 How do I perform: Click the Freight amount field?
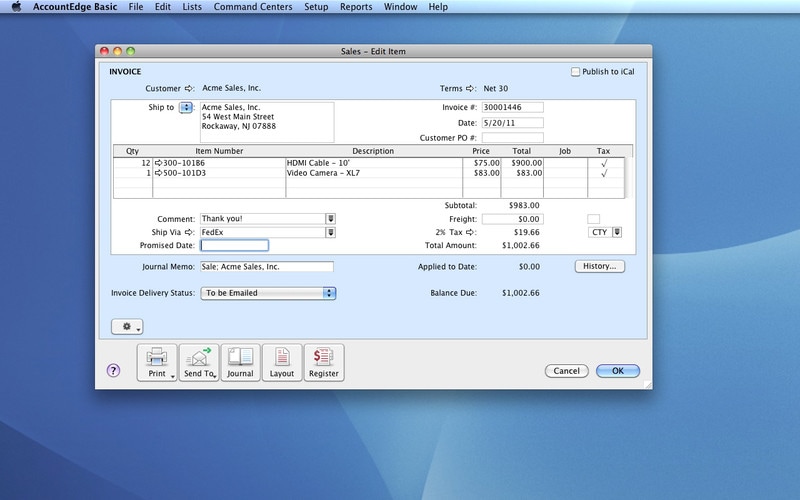[x=513, y=219]
